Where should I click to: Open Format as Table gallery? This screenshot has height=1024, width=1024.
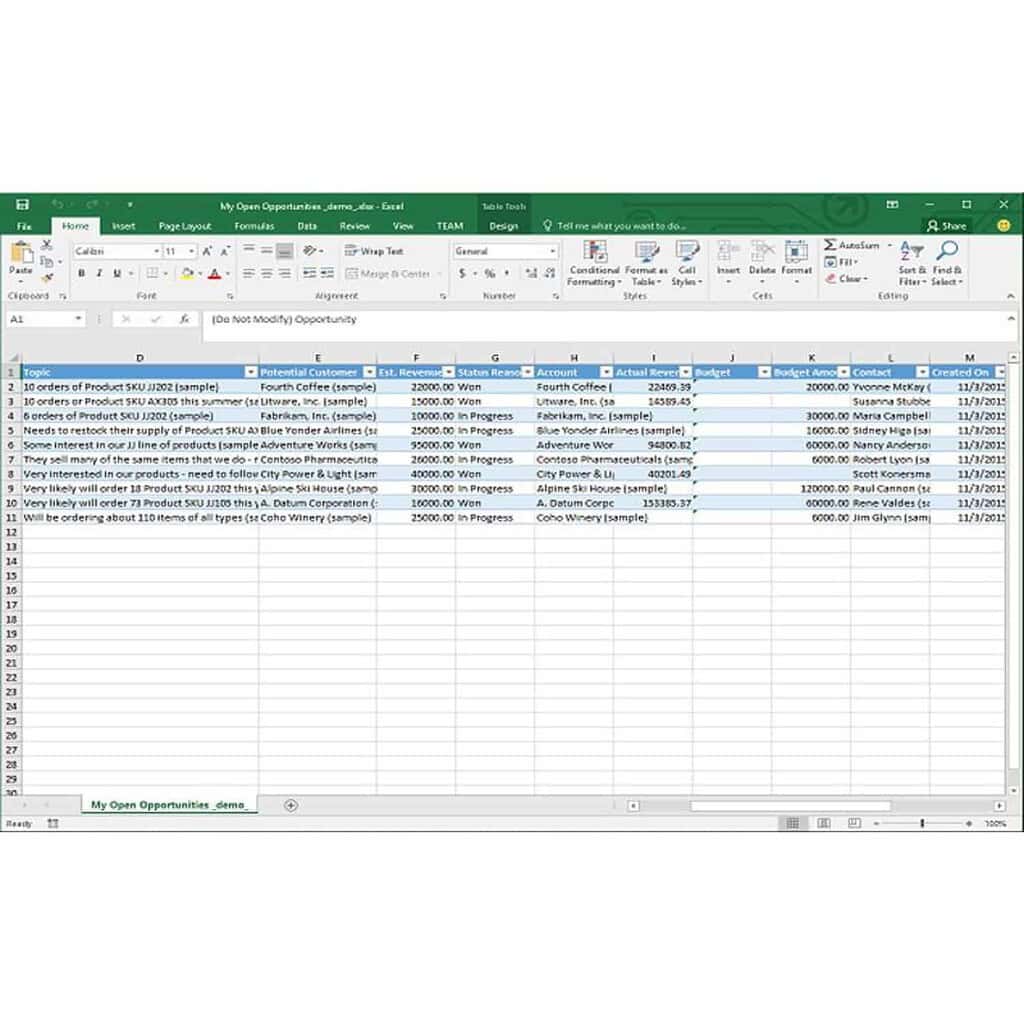tap(647, 263)
